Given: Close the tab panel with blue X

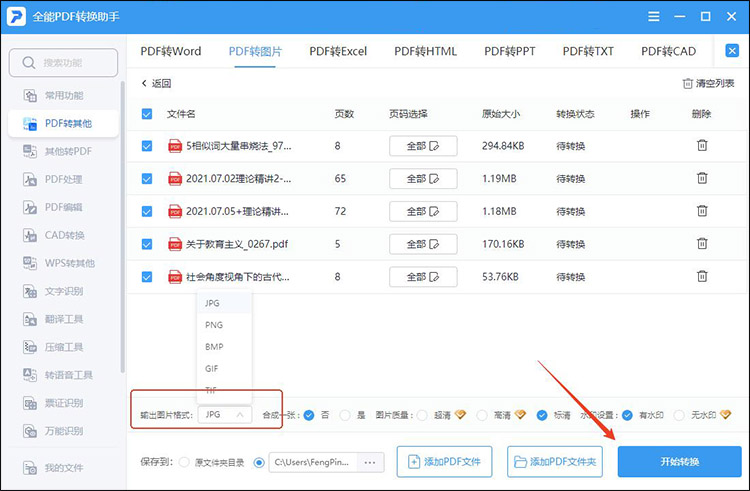Looking at the screenshot, I should [732, 51].
